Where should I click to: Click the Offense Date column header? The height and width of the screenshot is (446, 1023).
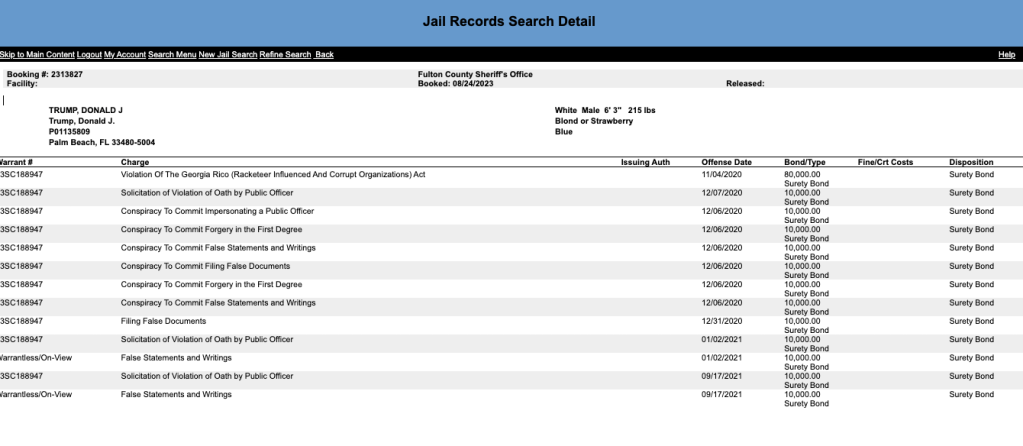pyautogui.click(x=727, y=161)
